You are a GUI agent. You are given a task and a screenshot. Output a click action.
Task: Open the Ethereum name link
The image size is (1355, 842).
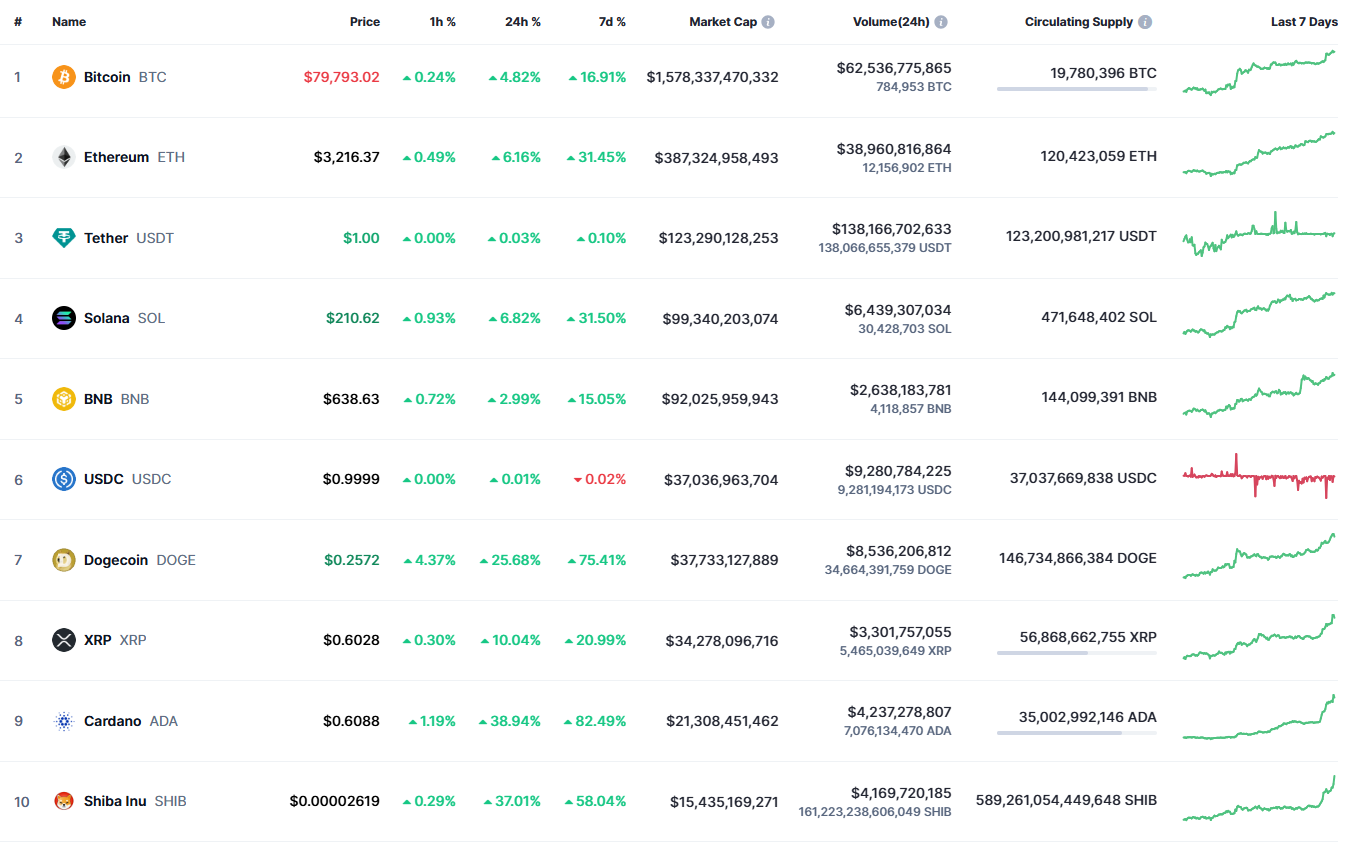click(116, 157)
